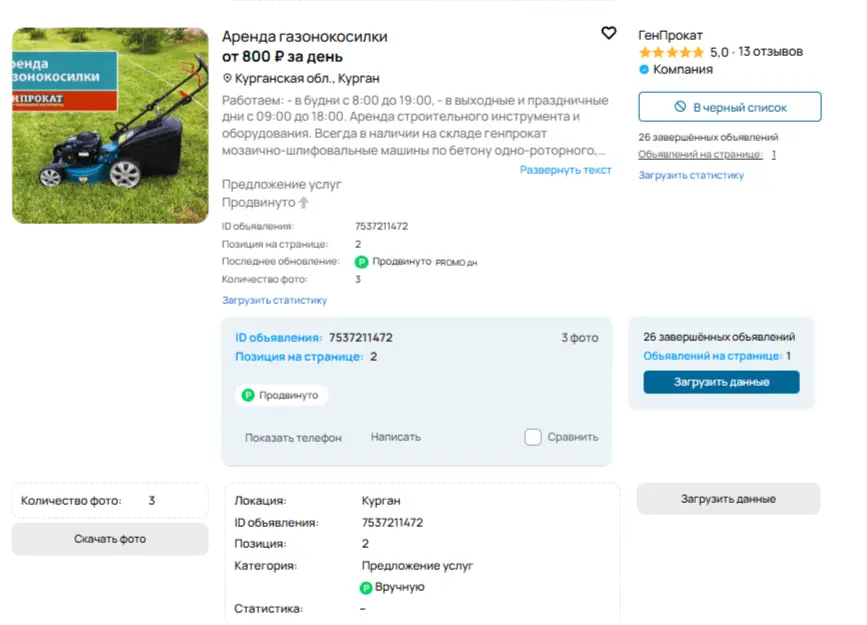Click the blue Загрузить данные button
Image resolution: width=867 pixels, height=625 pixels.
(x=721, y=382)
